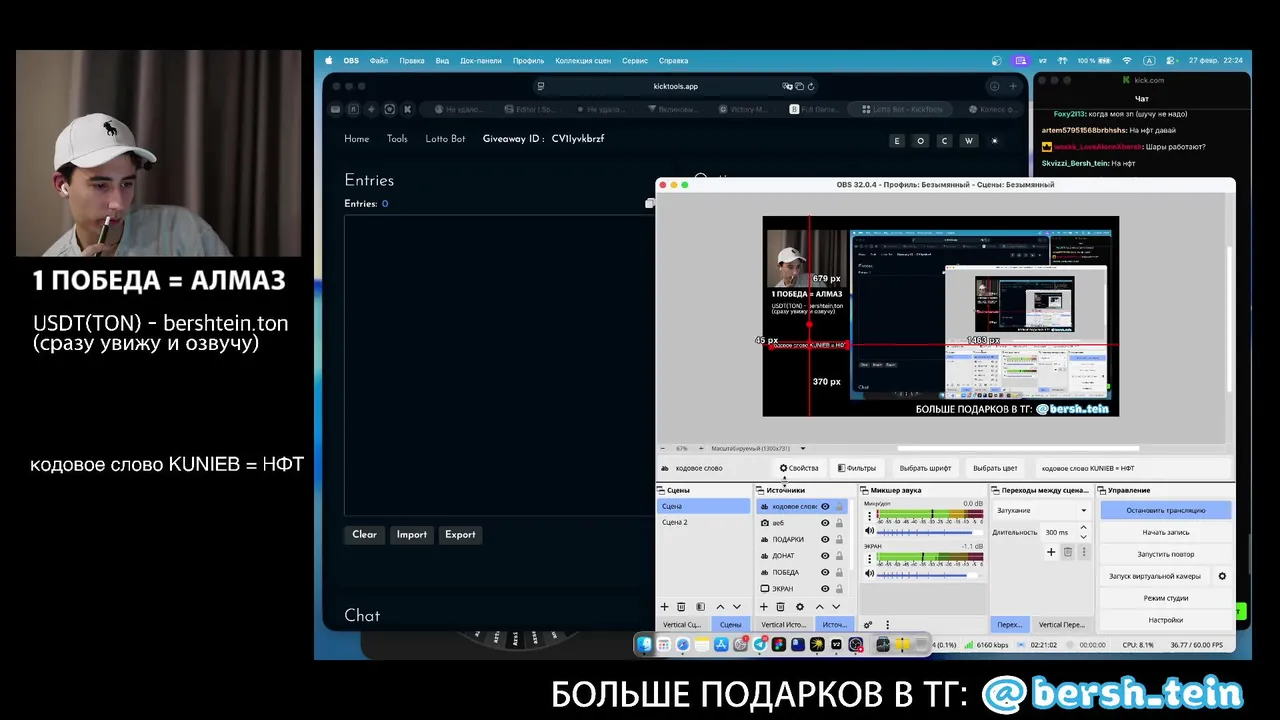Hide the ПОБЕДА source
Viewport: 1280px width, 720px height.
click(x=825, y=573)
